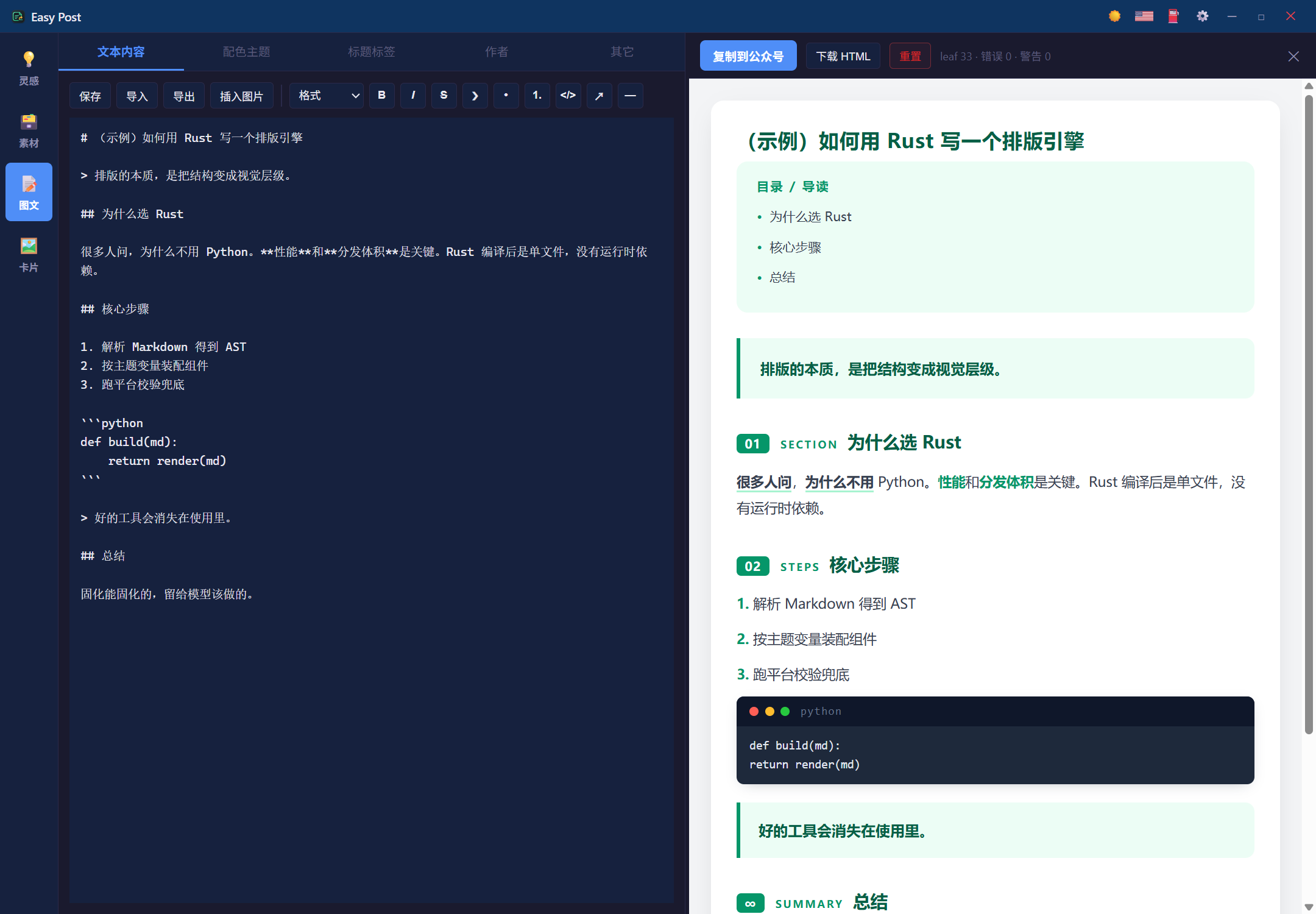The height and width of the screenshot is (914, 1316).
Task: Apply strikethrough with S button
Action: tap(444, 95)
